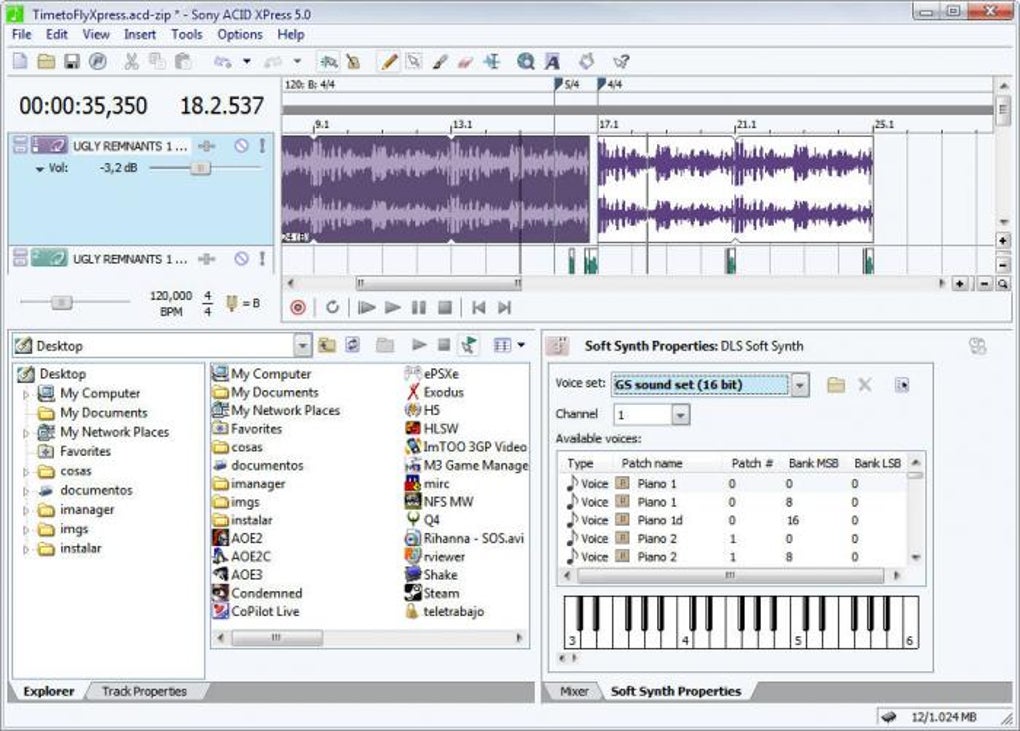Solo the second UGLY REMNANTS track

[262, 258]
